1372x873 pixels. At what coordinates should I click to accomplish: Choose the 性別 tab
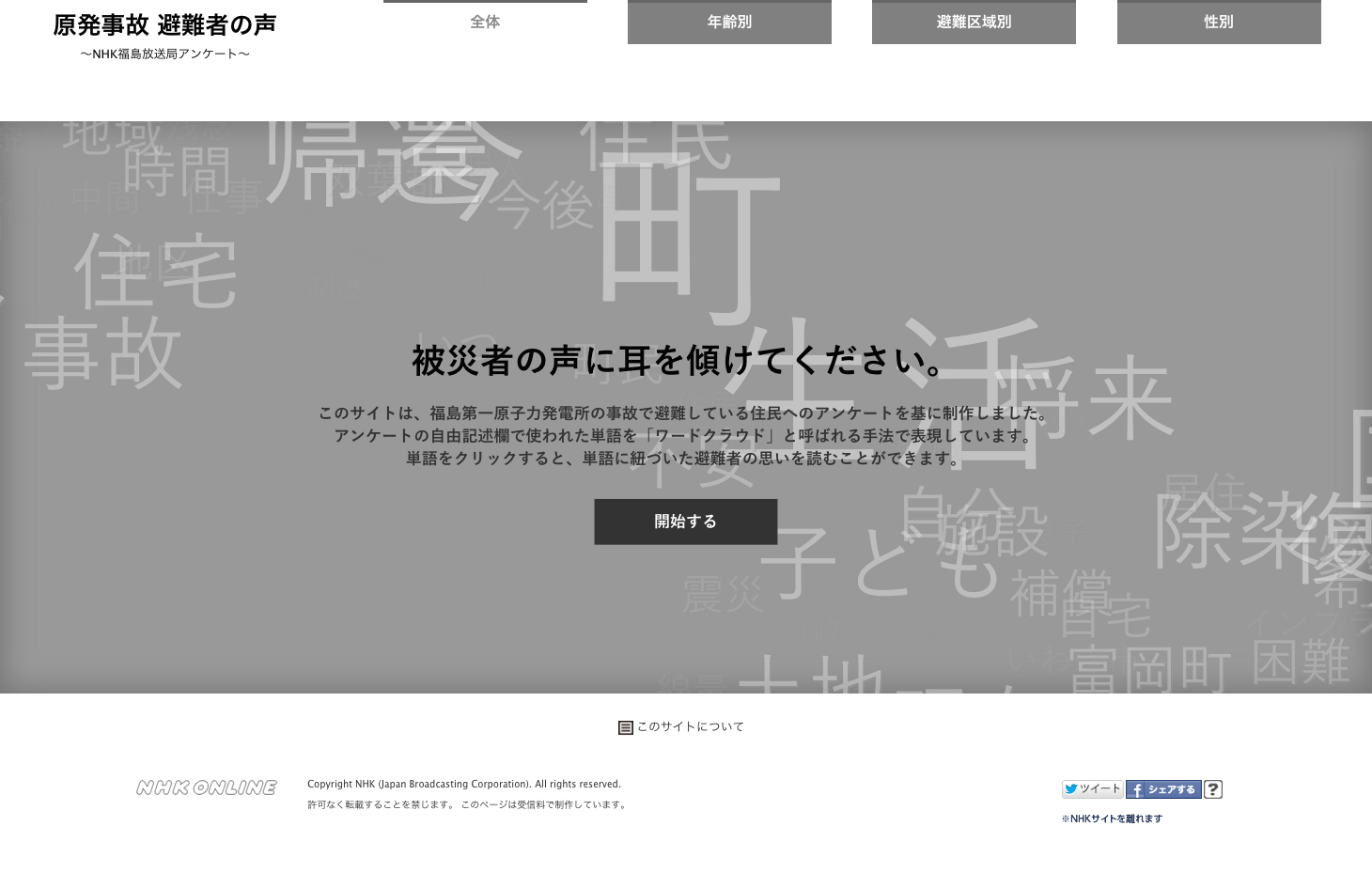coord(1219,22)
